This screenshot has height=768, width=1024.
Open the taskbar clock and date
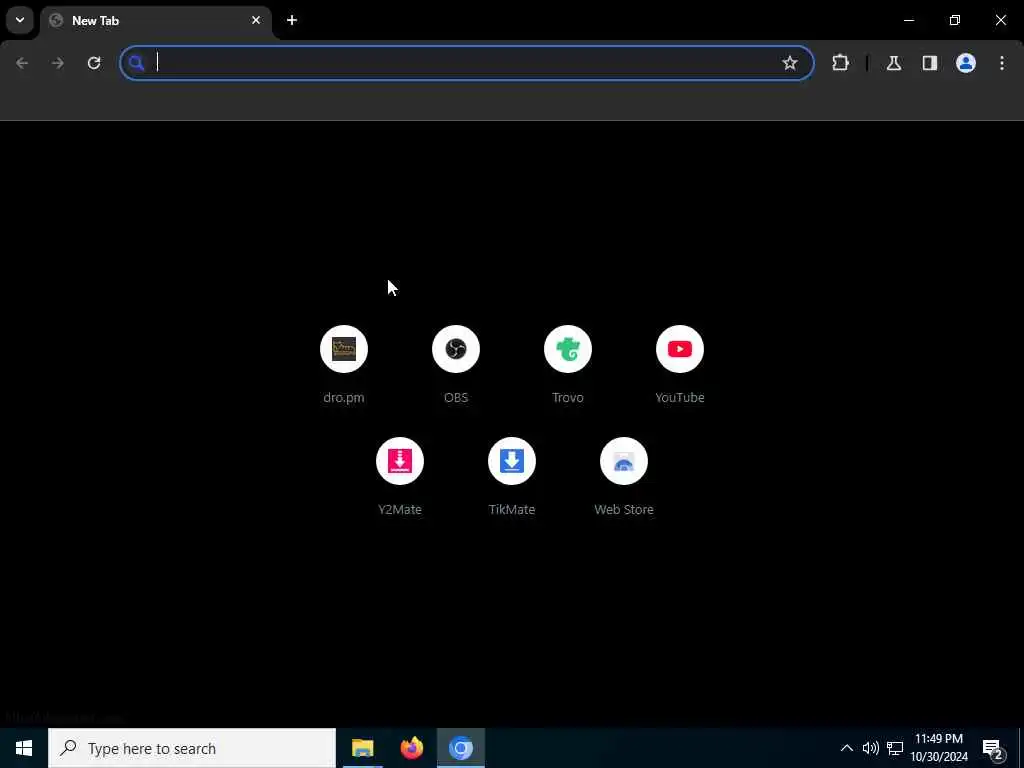939,748
